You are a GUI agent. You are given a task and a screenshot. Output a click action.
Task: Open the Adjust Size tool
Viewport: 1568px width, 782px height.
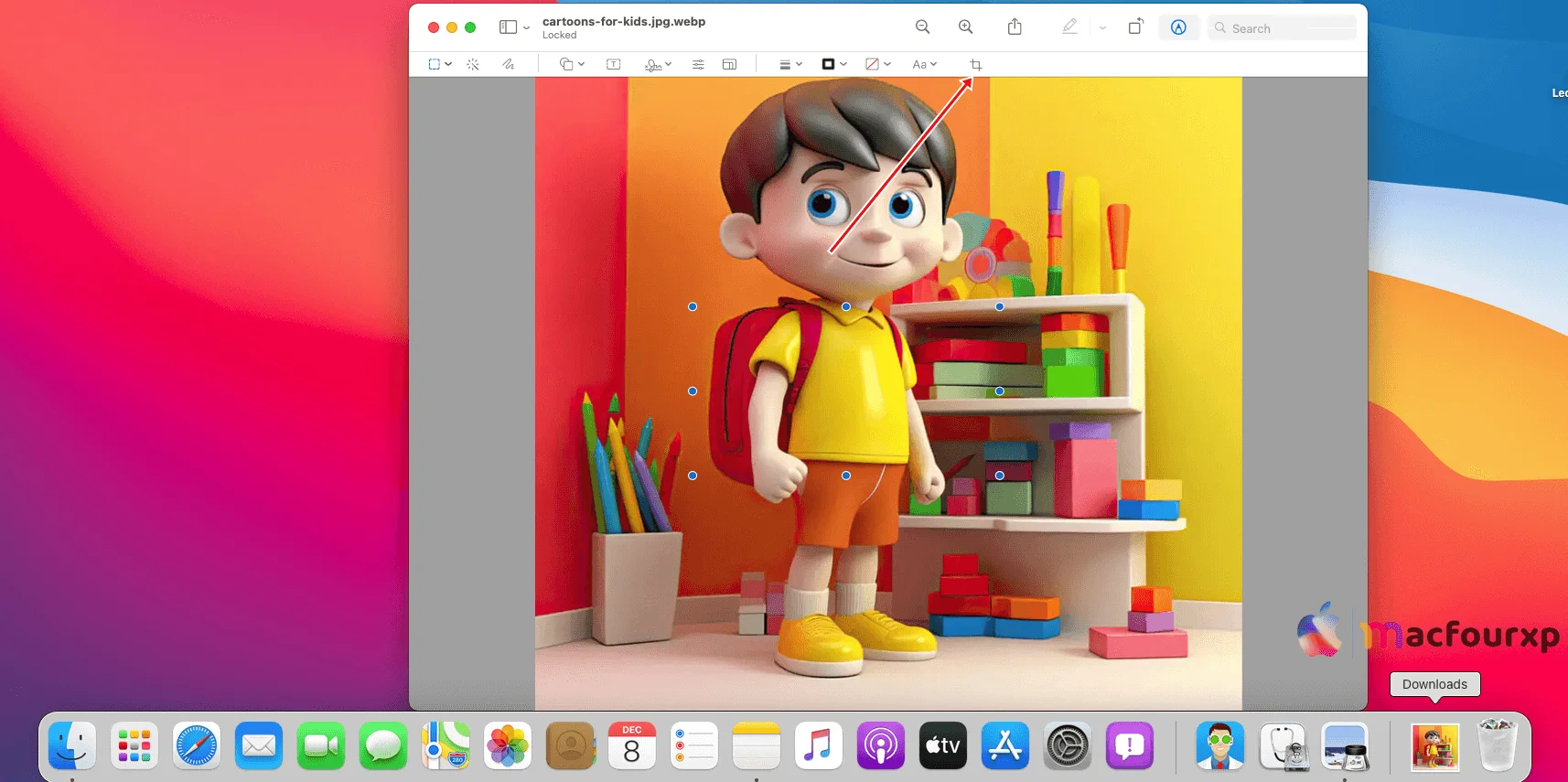729,64
